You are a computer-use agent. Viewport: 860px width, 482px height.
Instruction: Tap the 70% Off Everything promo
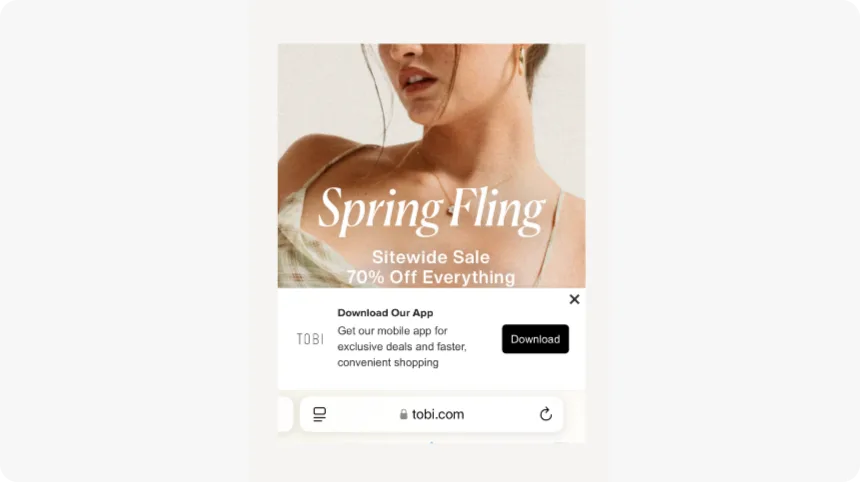pos(431,277)
